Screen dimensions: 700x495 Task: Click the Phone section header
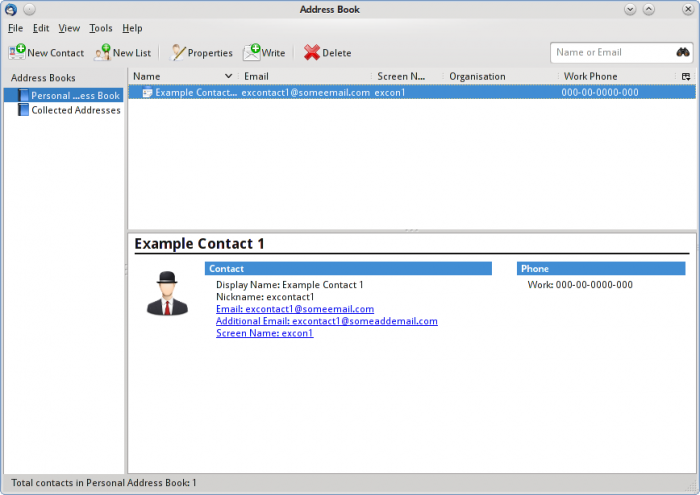coord(601,269)
